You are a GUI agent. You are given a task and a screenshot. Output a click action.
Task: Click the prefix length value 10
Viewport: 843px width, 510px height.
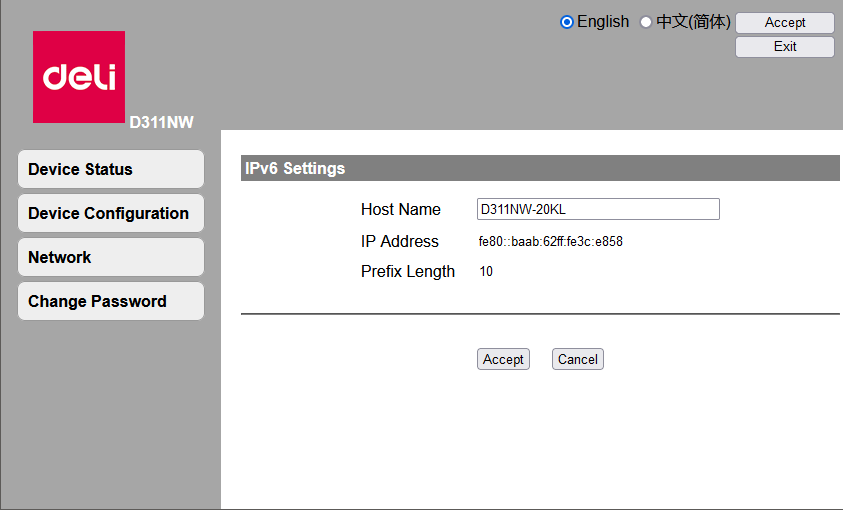click(x=486, y=272)
